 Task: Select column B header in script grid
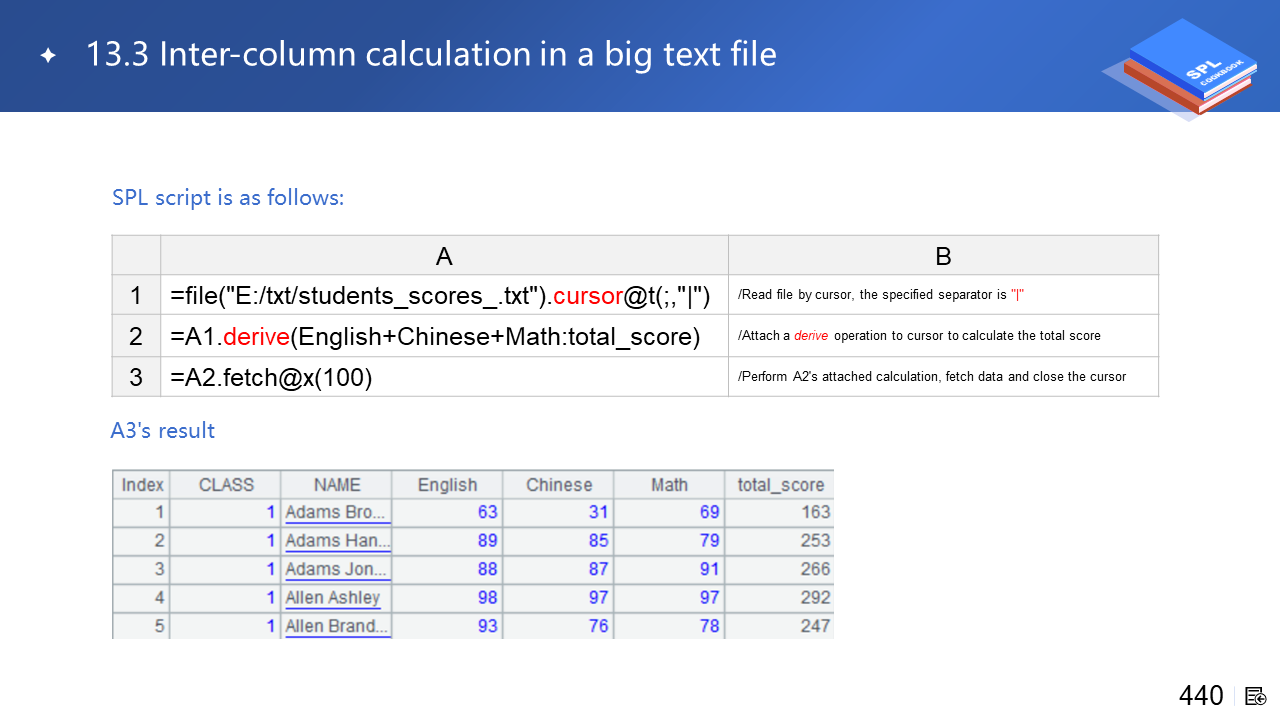coord(942,256)
